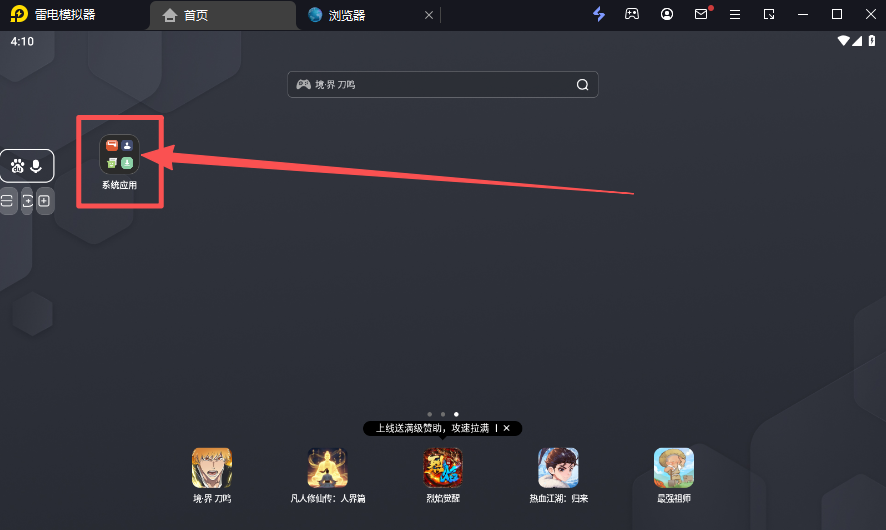Click the 上线送满级赞助，攻速拉满 promo text

click(432, 428)
